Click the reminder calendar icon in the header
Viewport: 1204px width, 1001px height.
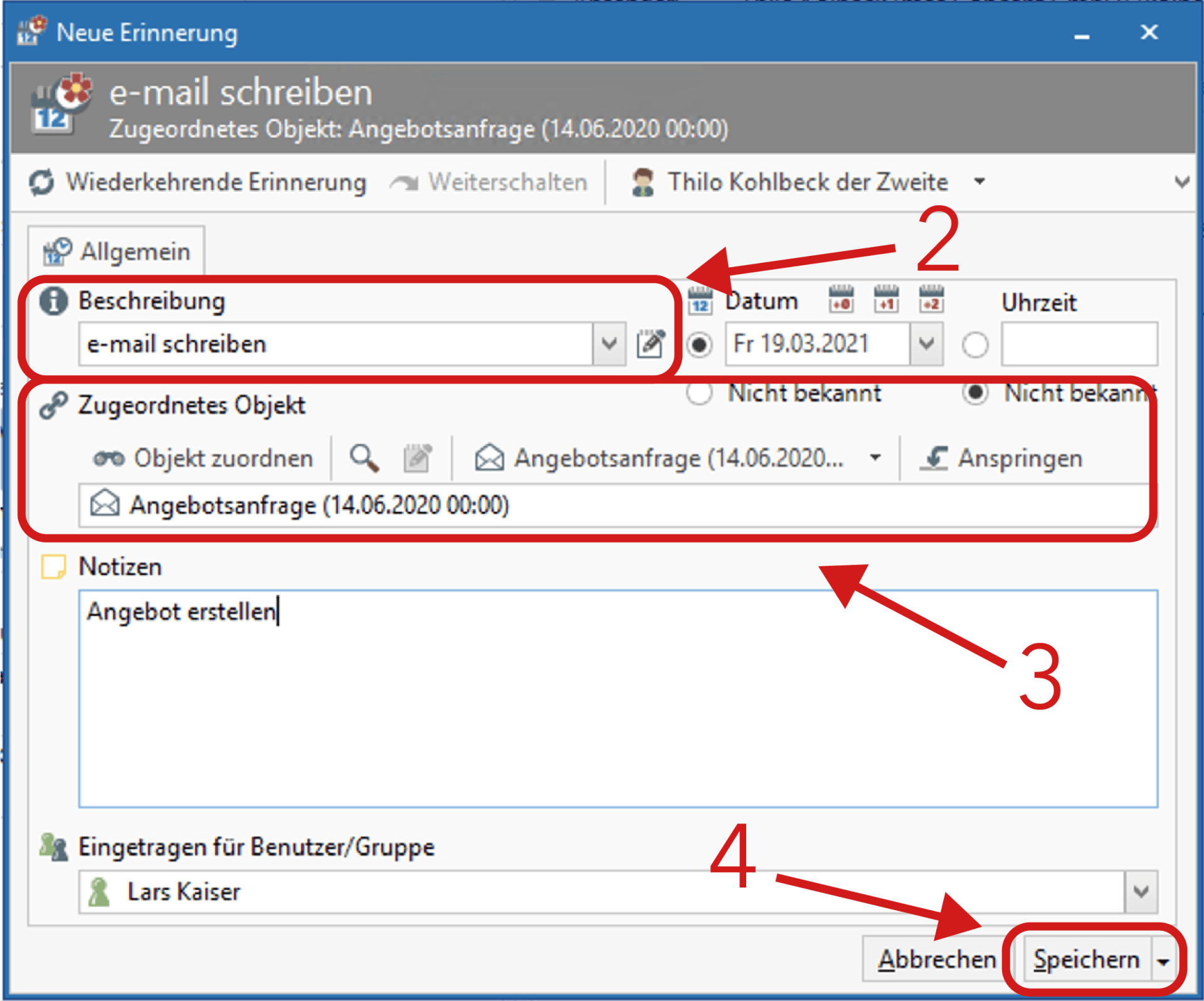click(61, 104)
